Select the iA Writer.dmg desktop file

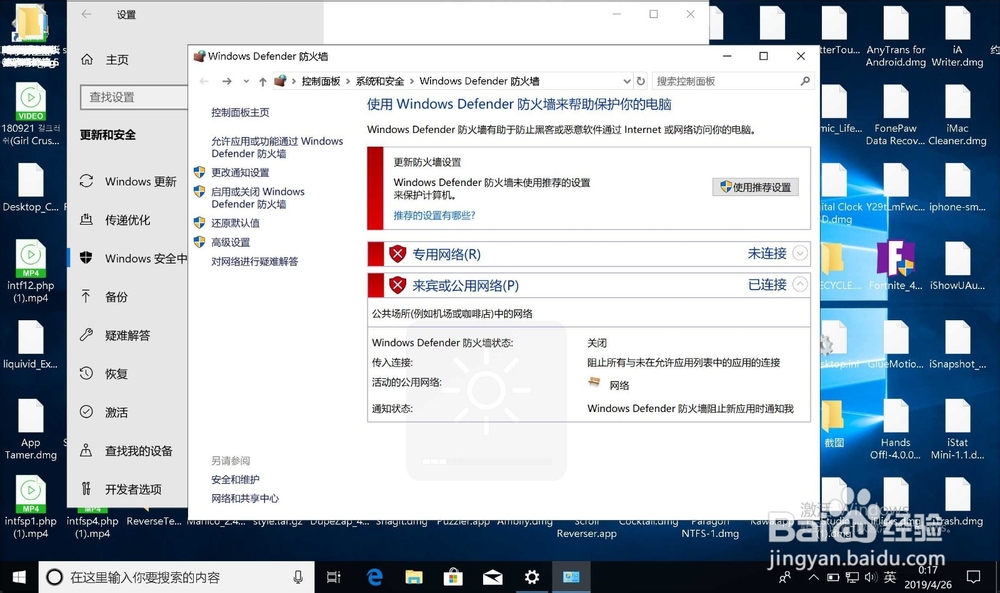click(x=957, y=36)
